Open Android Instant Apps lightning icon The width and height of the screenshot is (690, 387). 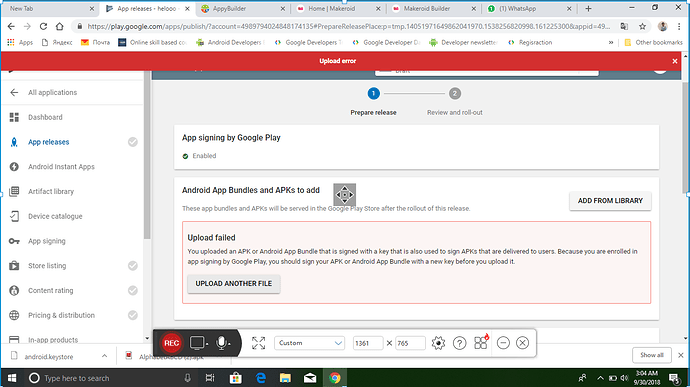point(14,167)
